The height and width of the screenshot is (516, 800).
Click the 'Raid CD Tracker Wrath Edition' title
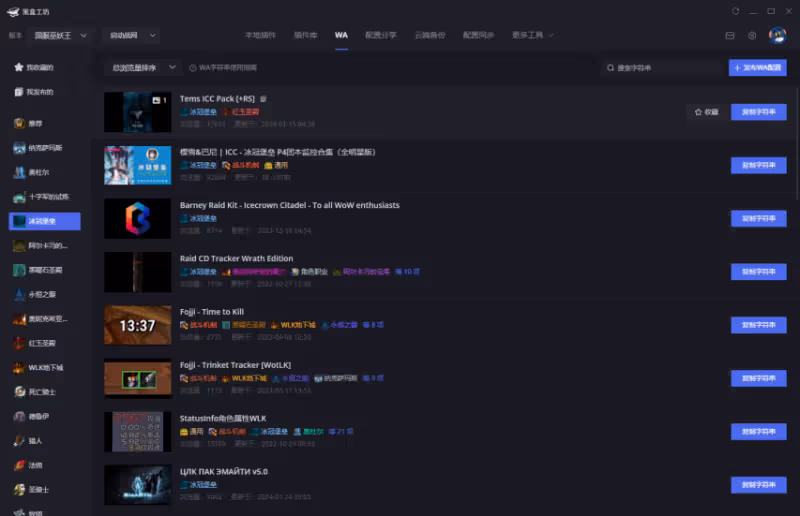236,259
